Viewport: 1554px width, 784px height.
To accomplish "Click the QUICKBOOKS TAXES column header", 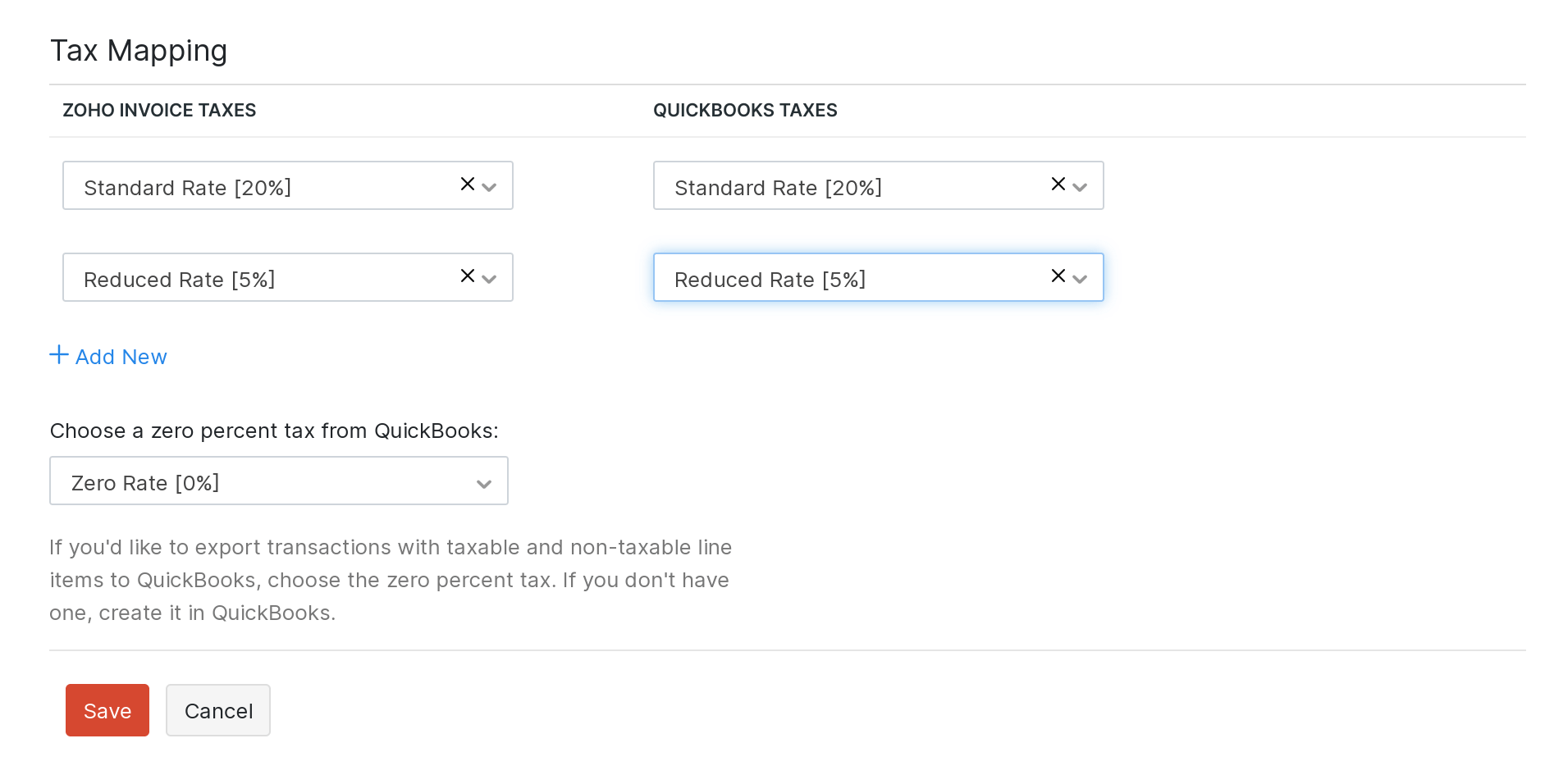I will (x=745, y=110).
